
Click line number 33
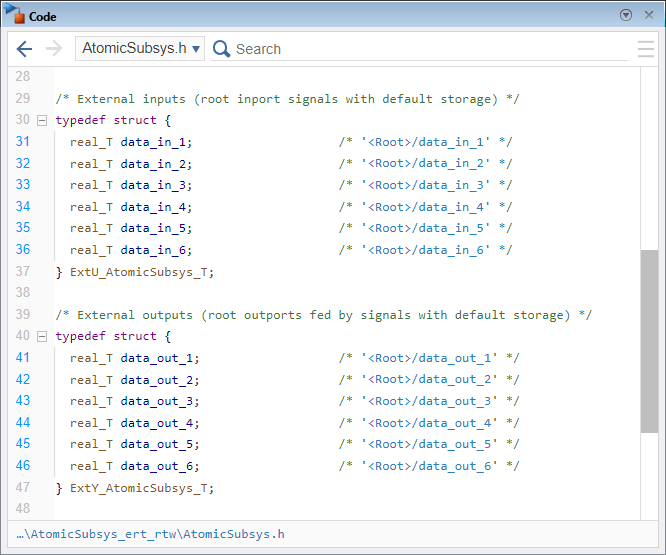click(23, 185)
